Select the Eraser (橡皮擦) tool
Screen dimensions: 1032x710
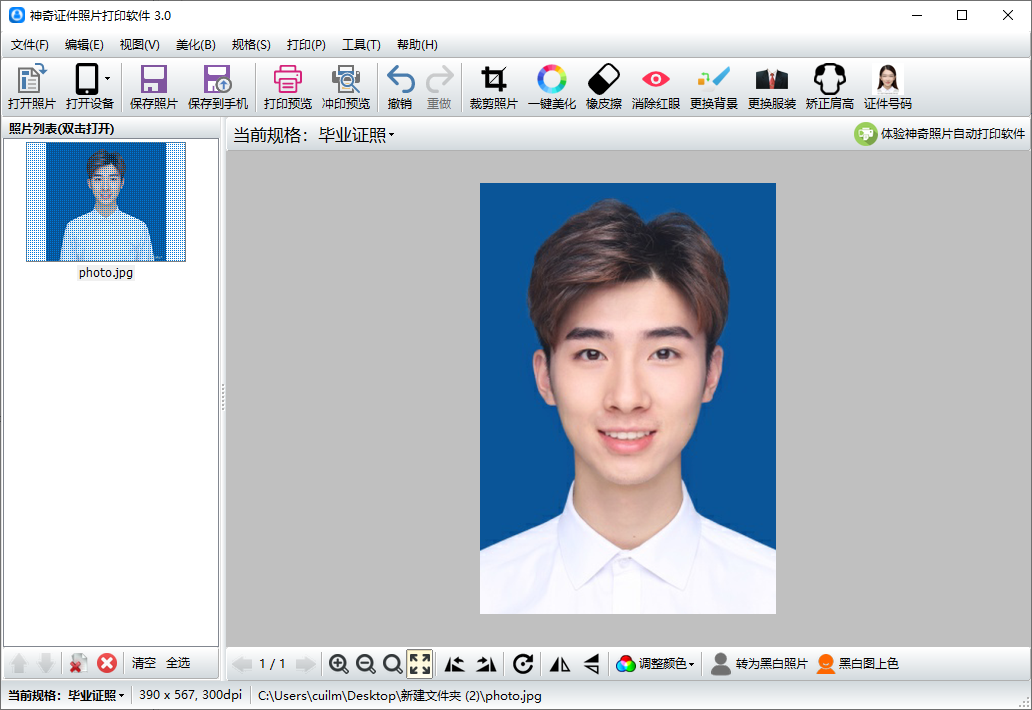click(603, 81)
